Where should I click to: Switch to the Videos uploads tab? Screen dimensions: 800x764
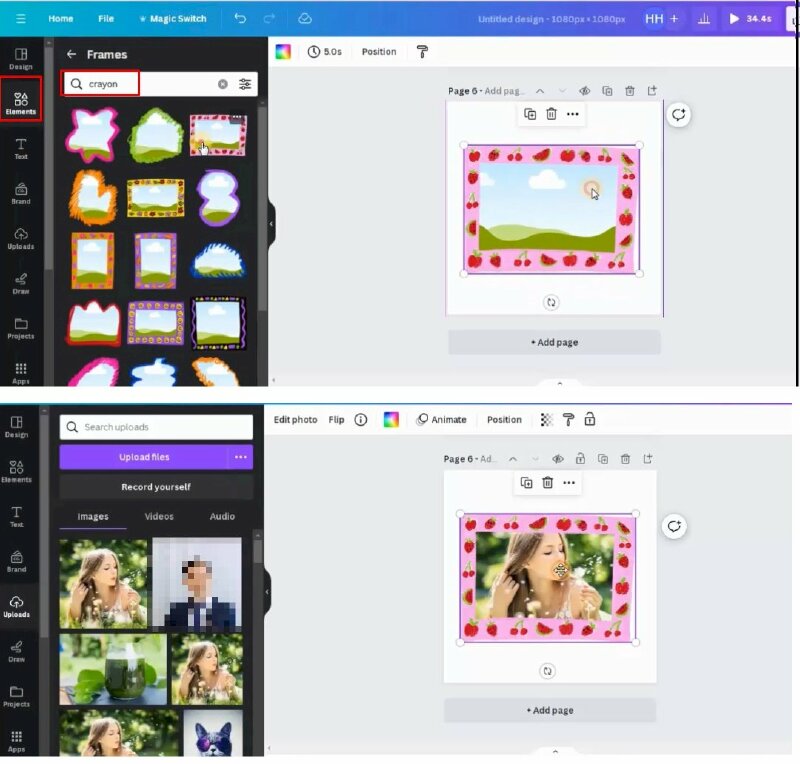tap(159, 516)
